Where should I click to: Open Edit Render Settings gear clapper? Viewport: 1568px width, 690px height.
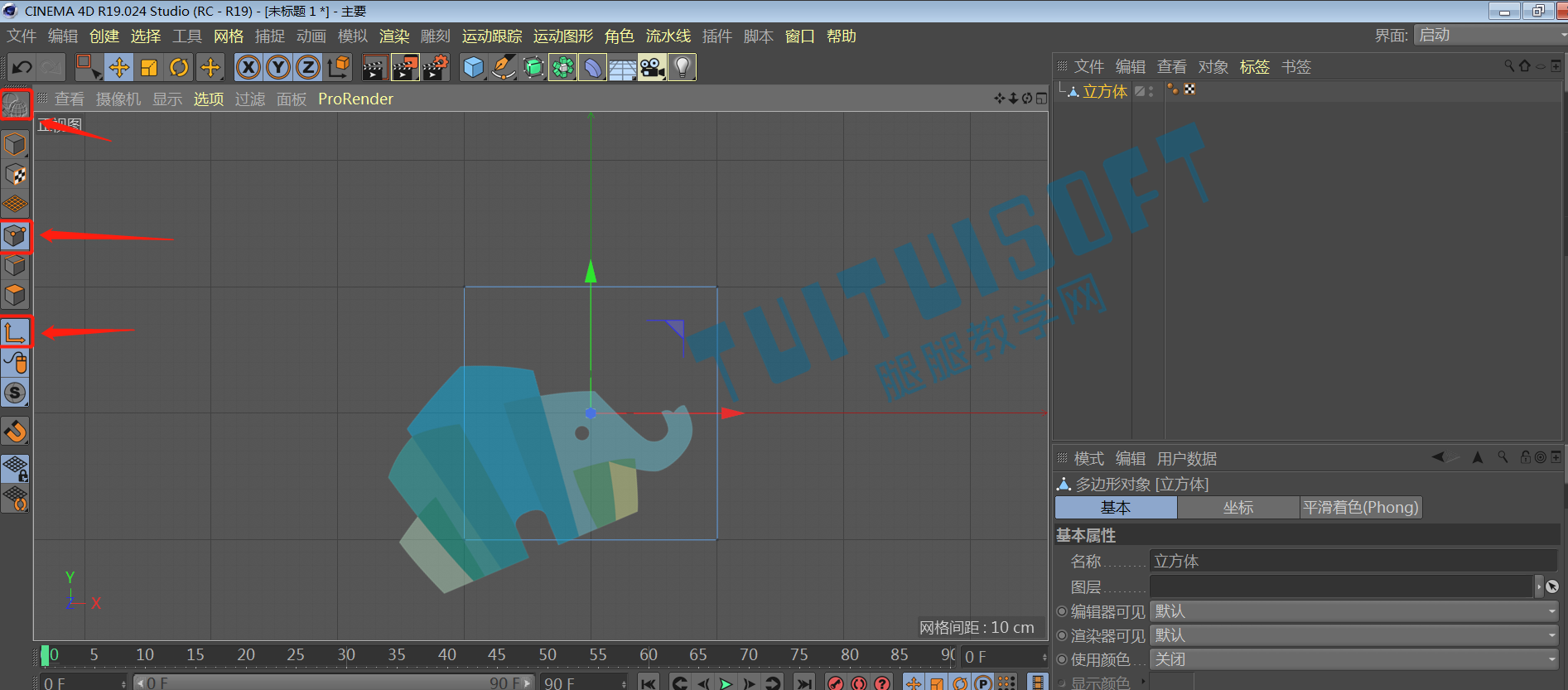[x=436, y=67]
